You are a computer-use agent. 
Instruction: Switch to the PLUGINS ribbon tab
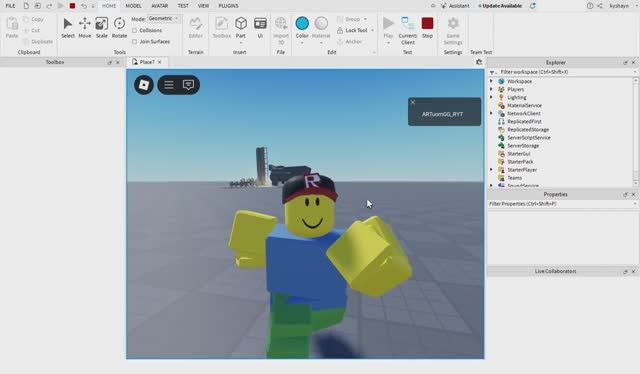tap(229, 6)
